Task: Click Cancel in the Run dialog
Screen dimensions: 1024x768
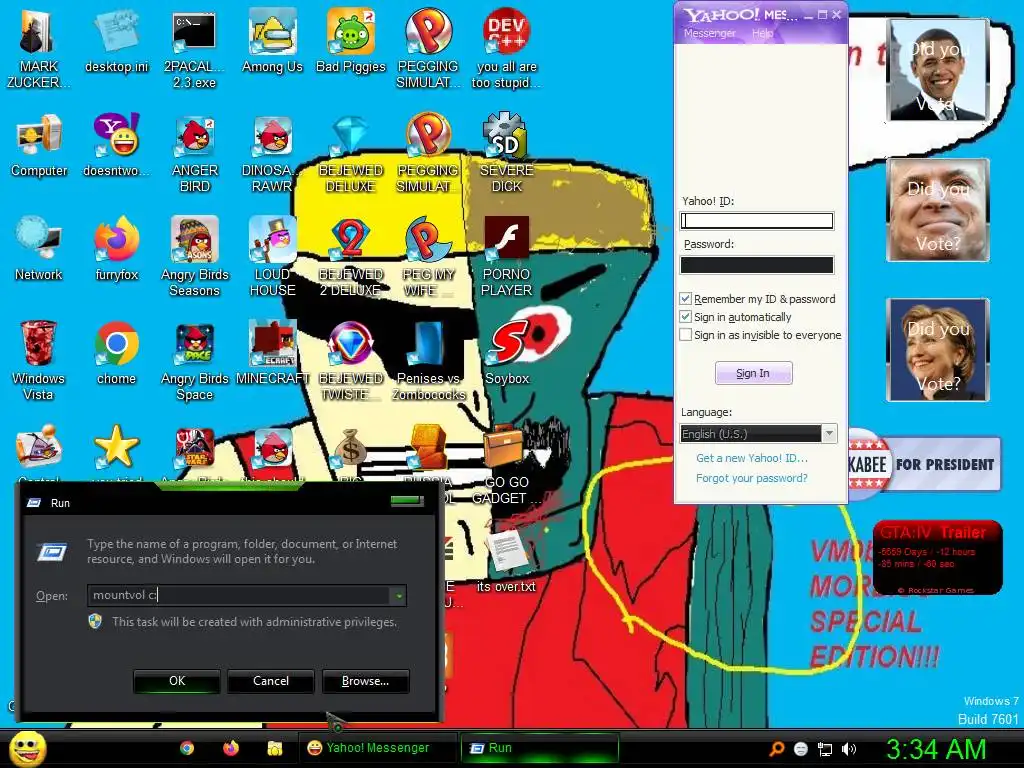Action: point(271,681)
